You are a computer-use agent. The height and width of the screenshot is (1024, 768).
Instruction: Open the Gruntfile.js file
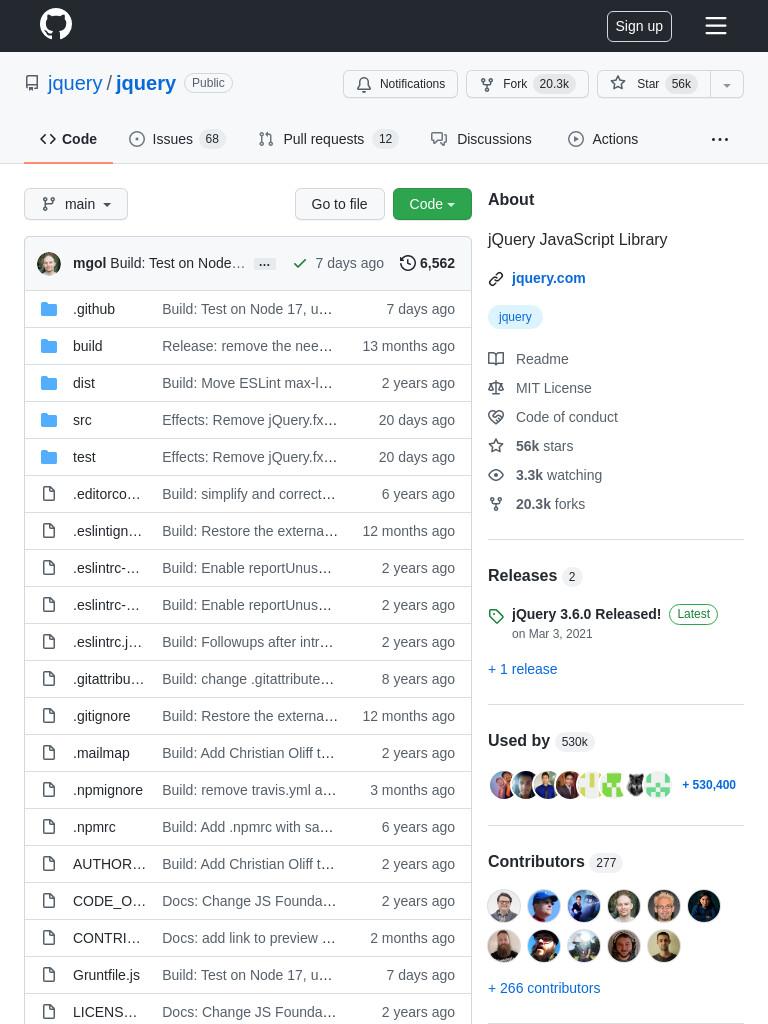click(x=106, y=975)
